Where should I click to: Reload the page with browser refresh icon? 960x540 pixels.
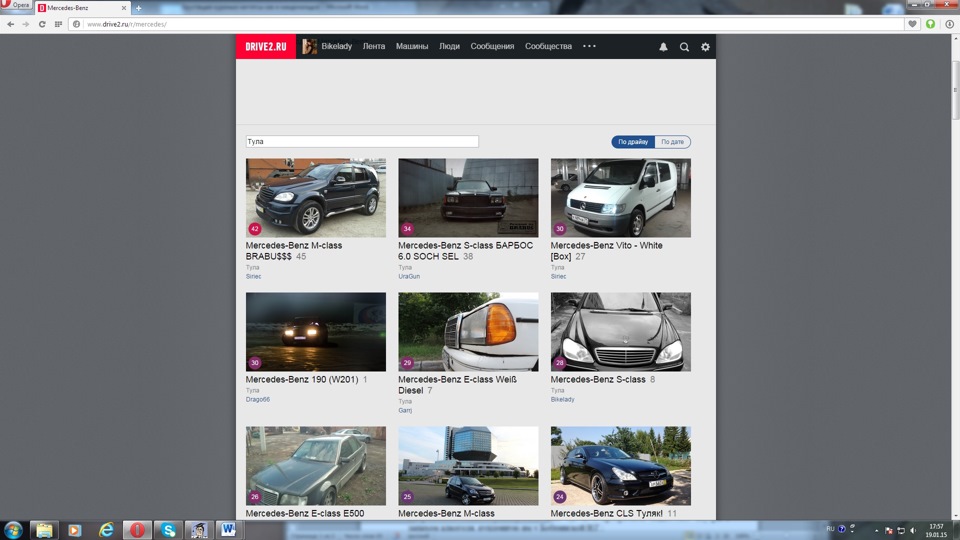coord(42,24)
